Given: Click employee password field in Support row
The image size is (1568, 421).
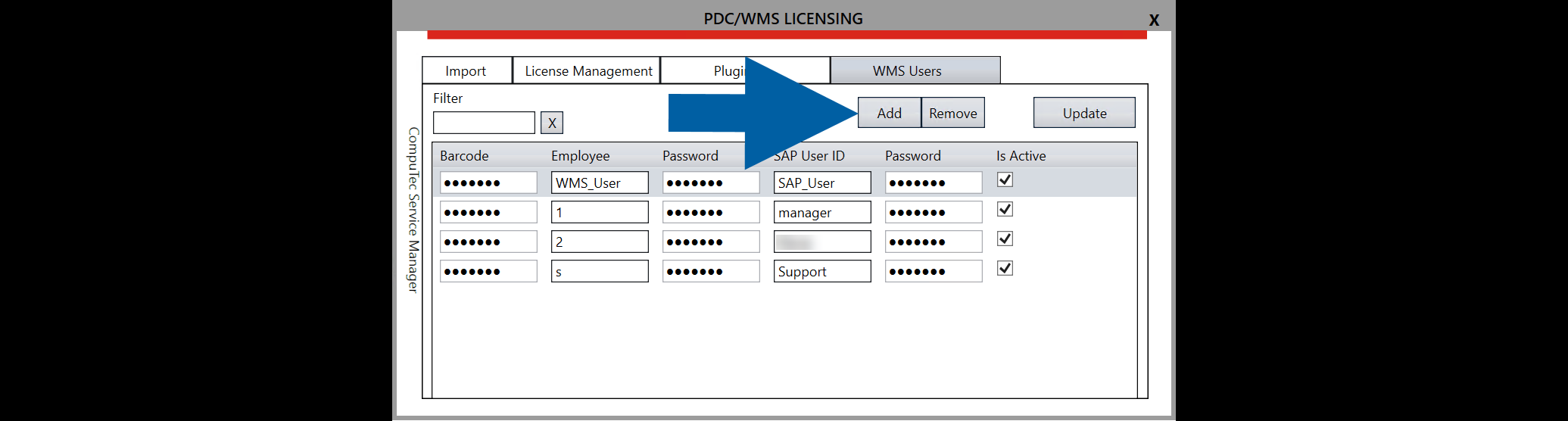Looking at the screenshot, I should [711, 271].
